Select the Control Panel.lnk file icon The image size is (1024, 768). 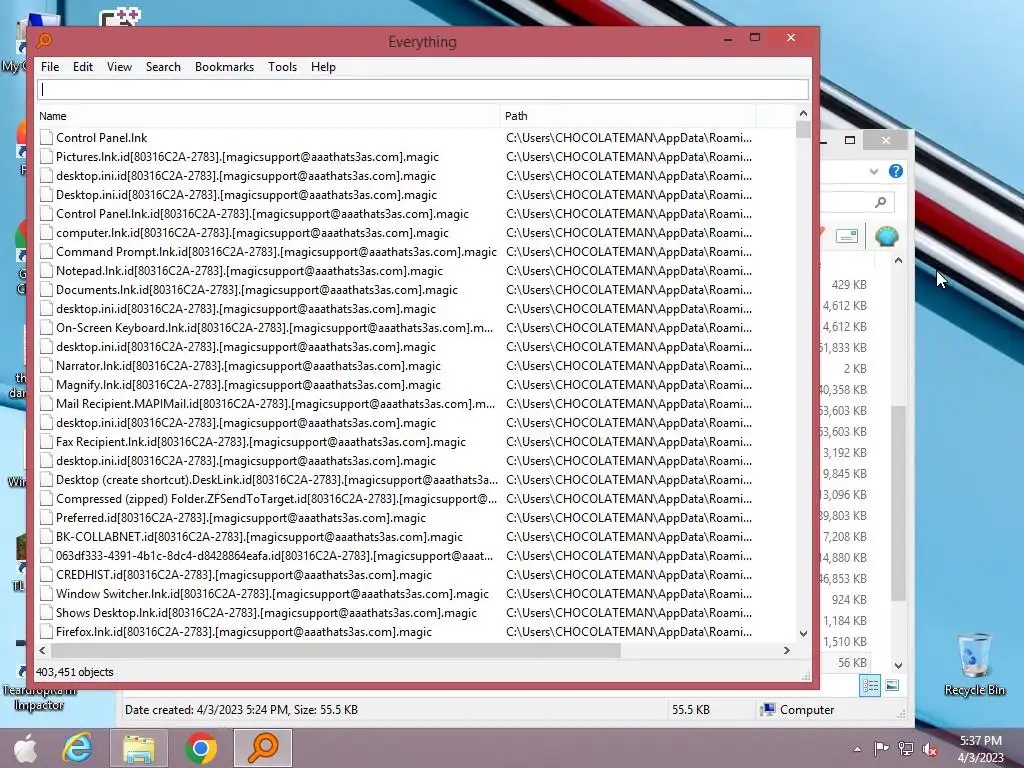click(x=46, y=138)
